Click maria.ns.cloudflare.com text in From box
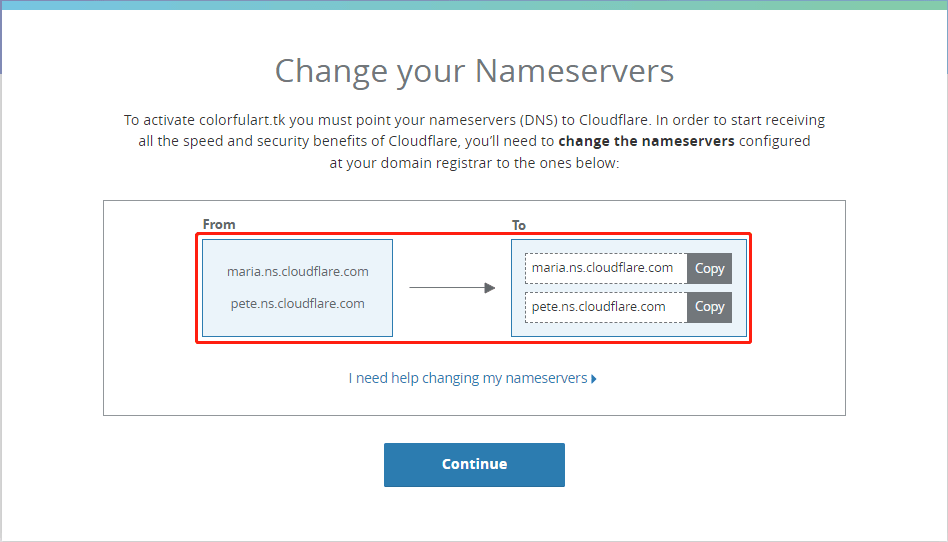 coord(297,272)
